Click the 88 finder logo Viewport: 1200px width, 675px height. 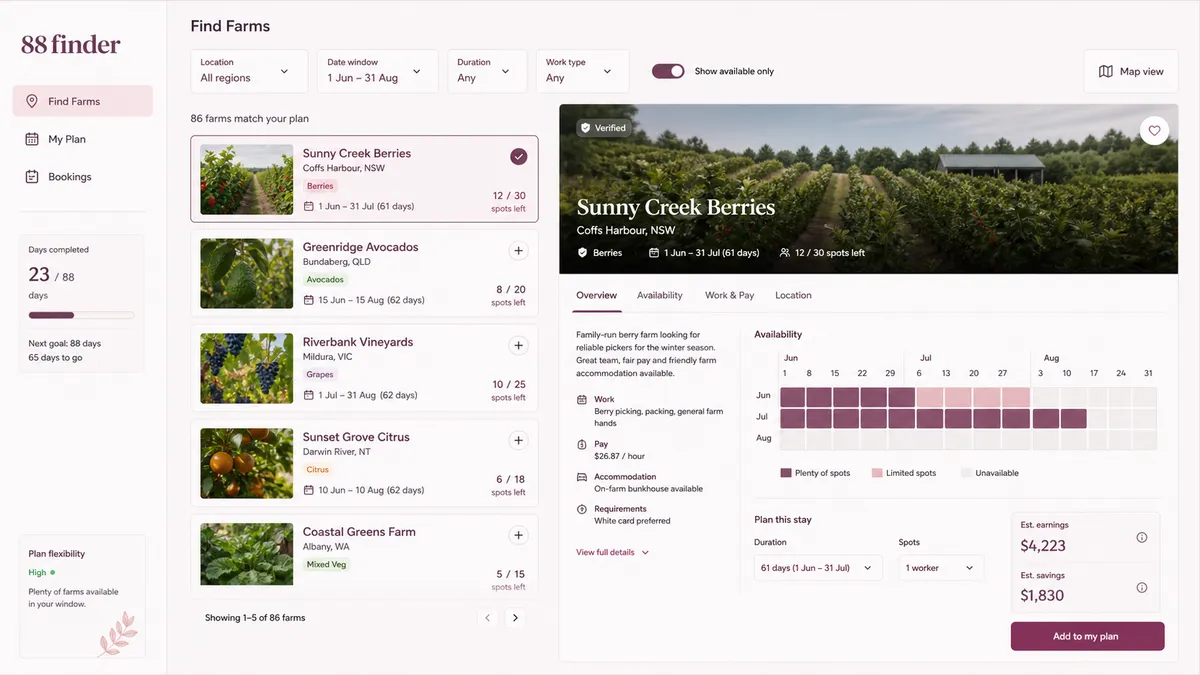click(71, 44)
